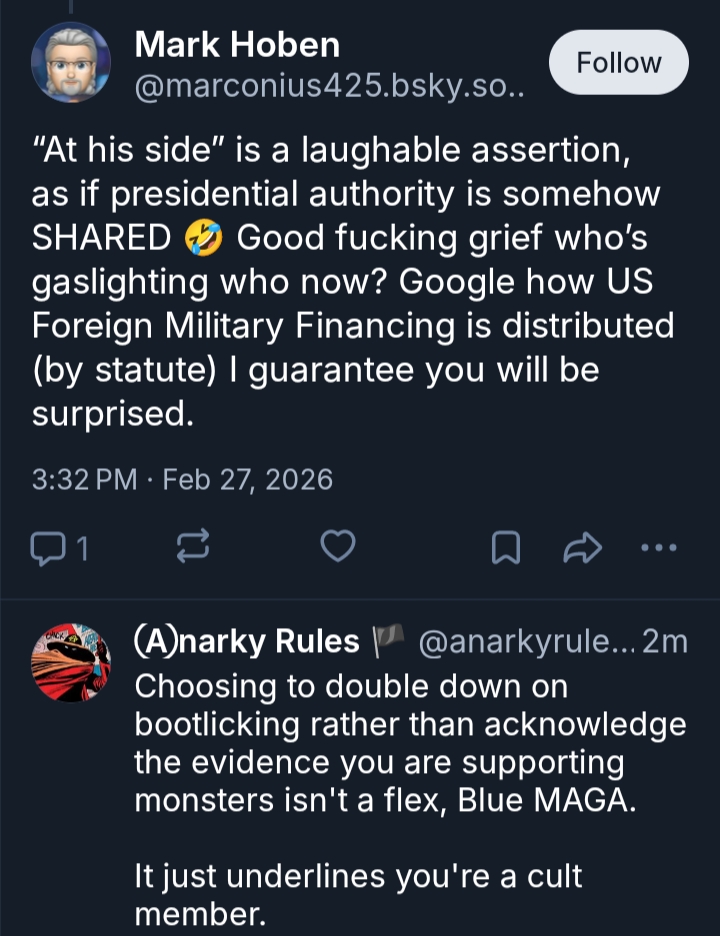Open the @marconius425.bsky.so handle link
720x936 pixels.
coord(330,88)
